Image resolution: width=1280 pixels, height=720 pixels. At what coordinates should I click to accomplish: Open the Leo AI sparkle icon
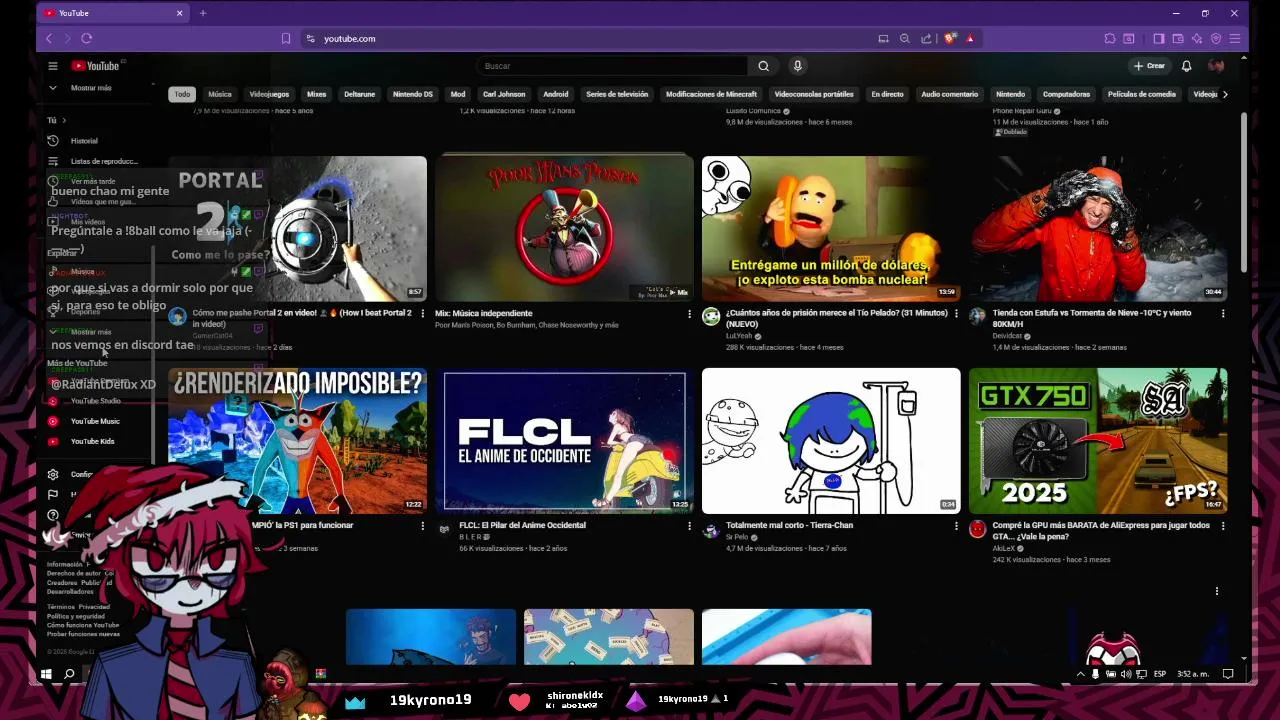(x=1197, y=38)
